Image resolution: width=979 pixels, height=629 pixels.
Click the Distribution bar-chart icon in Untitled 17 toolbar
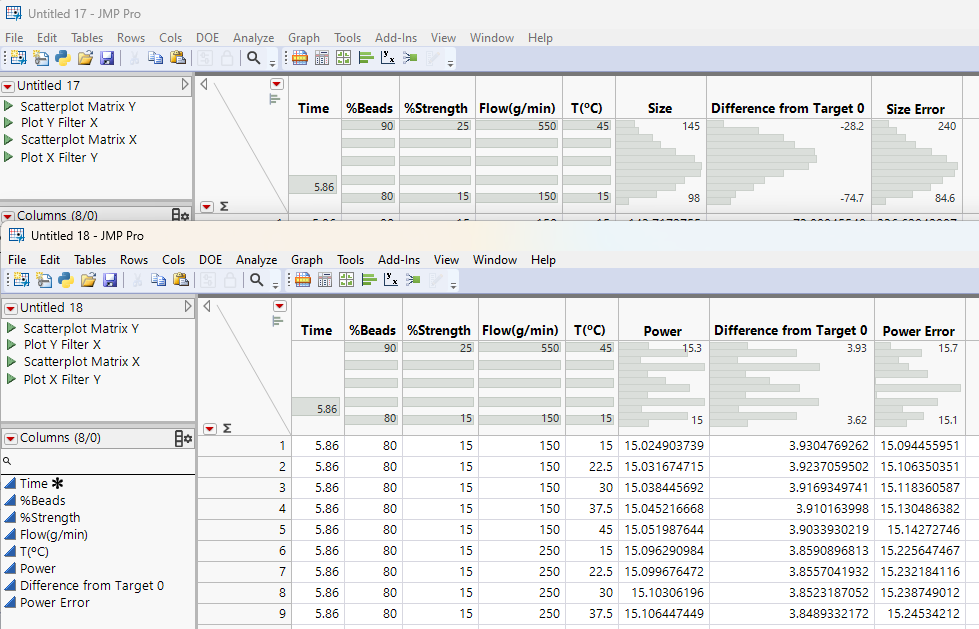pyautogui.click(x=365, y=58)
